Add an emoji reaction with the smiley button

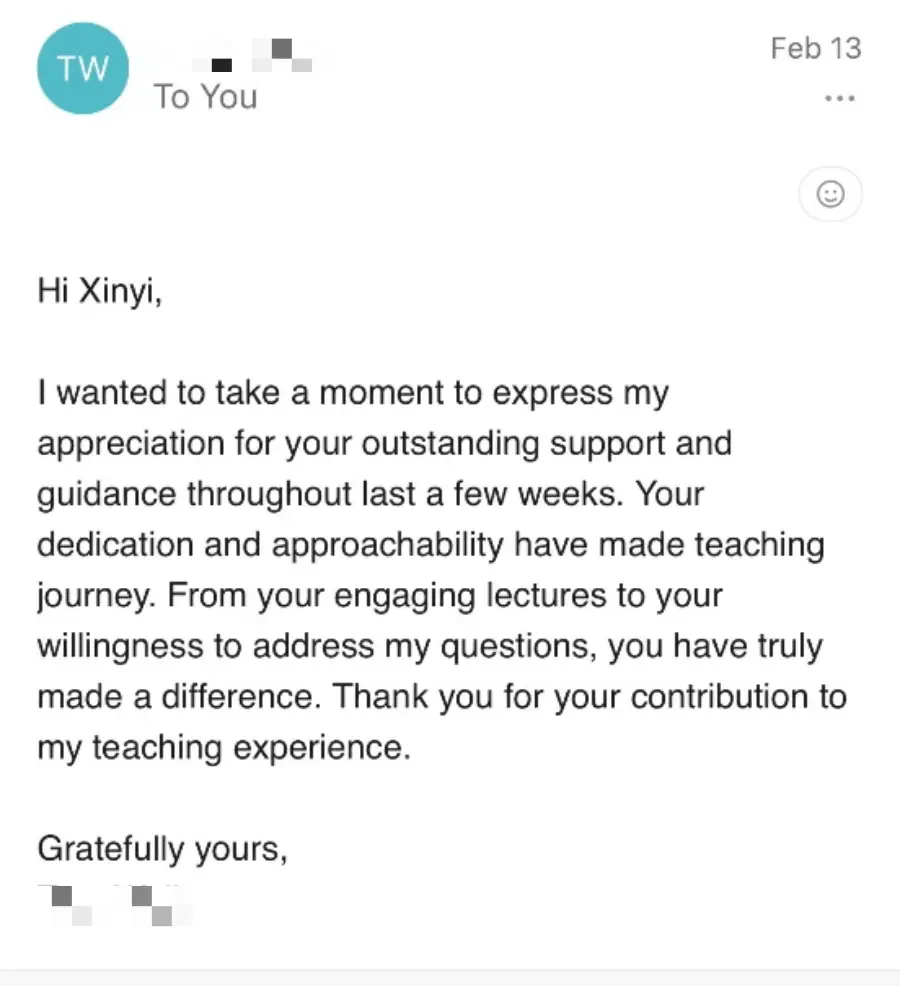coord(830,194)
